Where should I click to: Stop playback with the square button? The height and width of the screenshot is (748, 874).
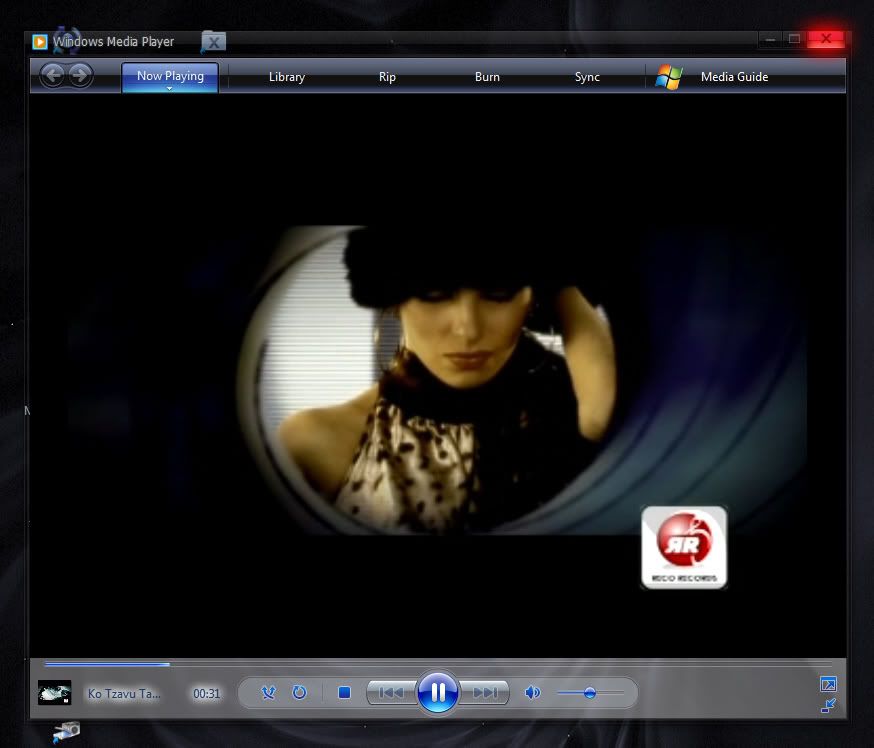[x=344, y=692]
